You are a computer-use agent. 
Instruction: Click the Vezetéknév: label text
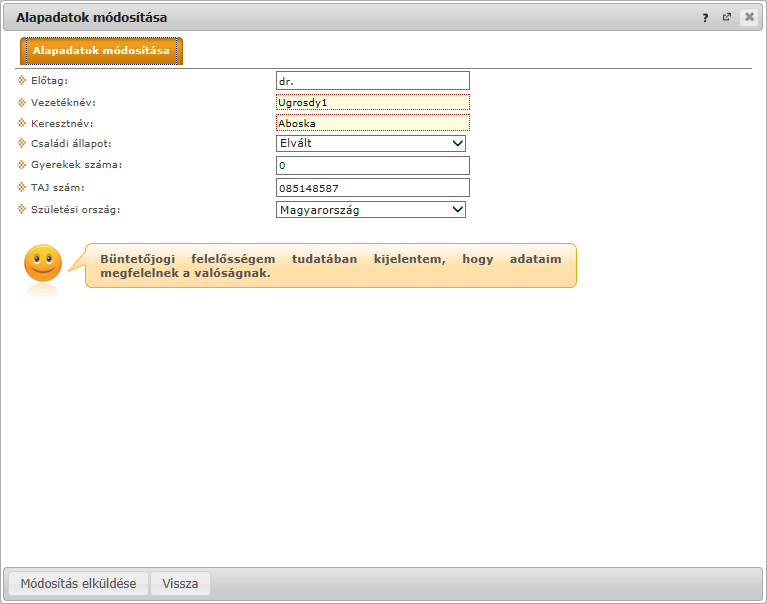(63, 102)
